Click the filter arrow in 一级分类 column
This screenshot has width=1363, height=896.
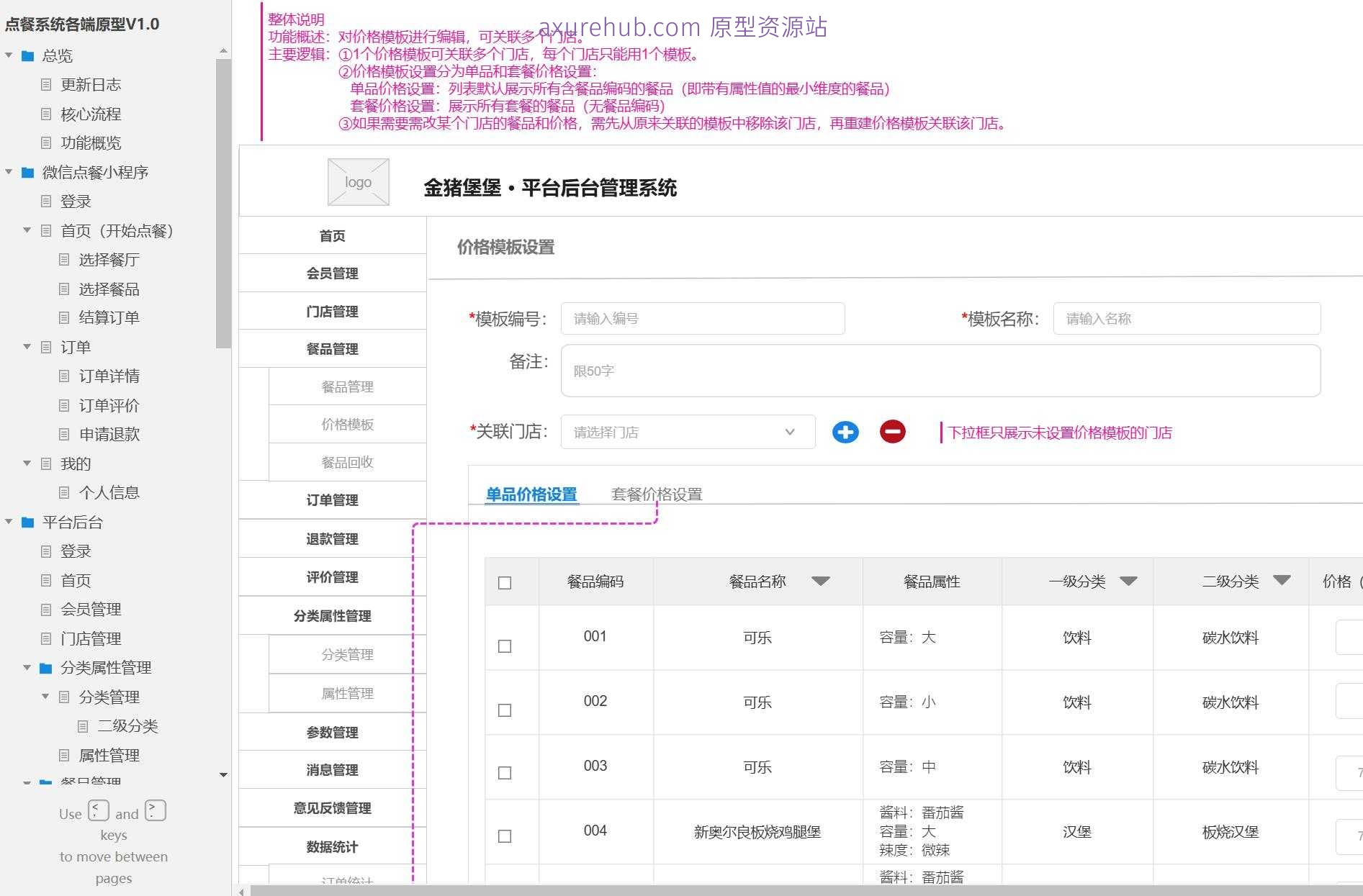click(1128, 581)
